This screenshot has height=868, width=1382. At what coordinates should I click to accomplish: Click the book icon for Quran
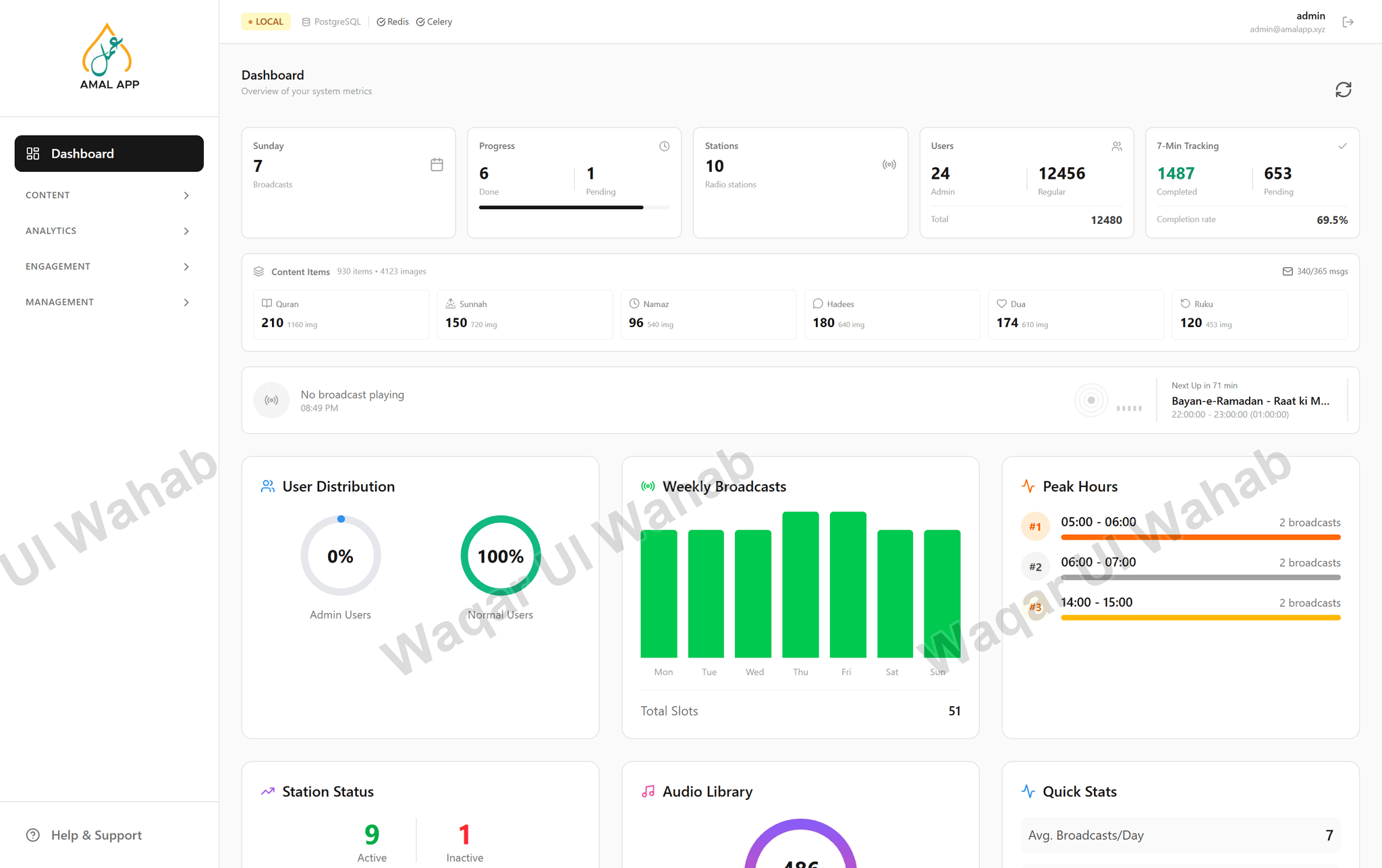click(267, 303)
